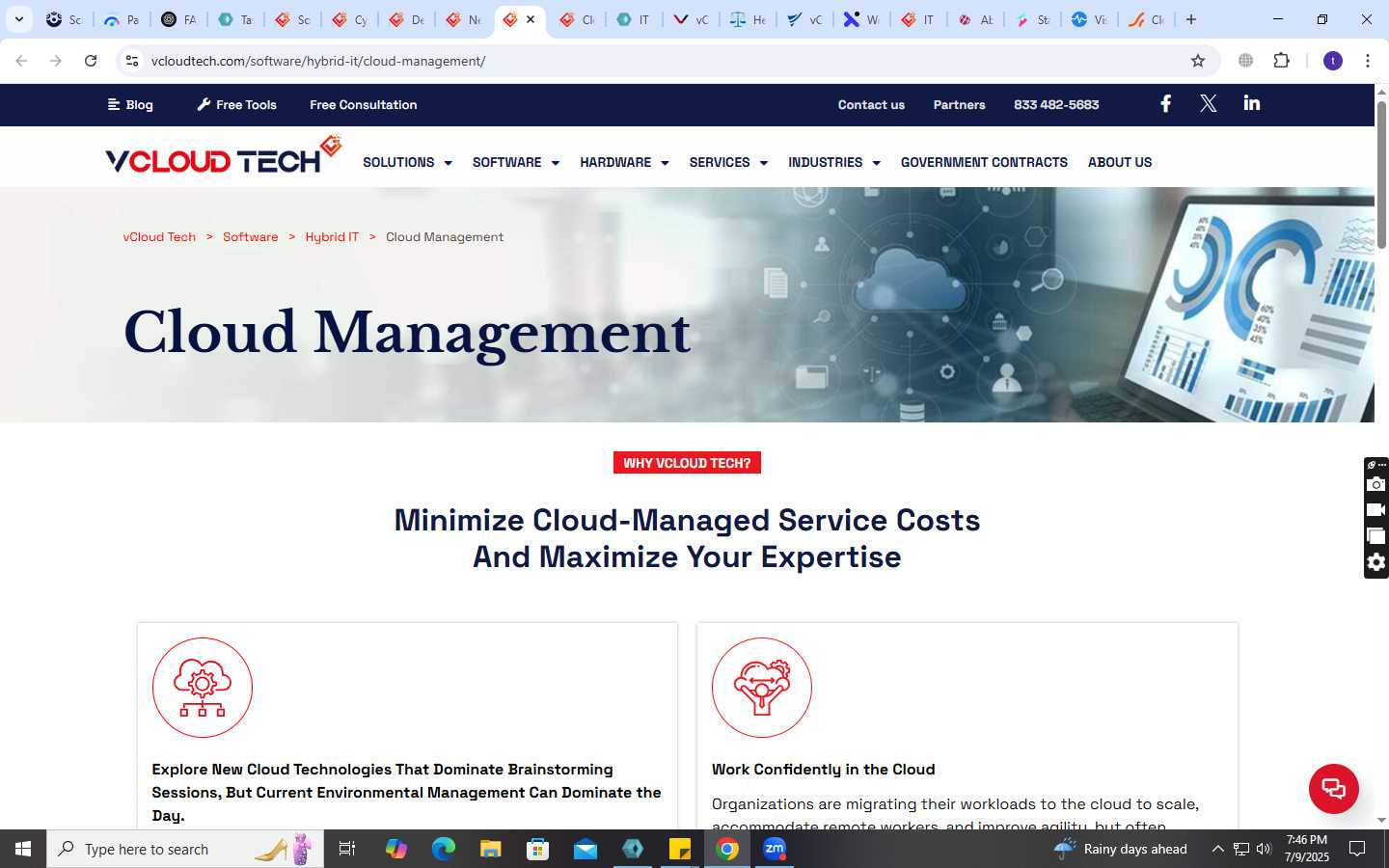The width and height of the screenshot is (1389, 868).
Task: Open the red live chat bubble
Action: (1333, 788)
